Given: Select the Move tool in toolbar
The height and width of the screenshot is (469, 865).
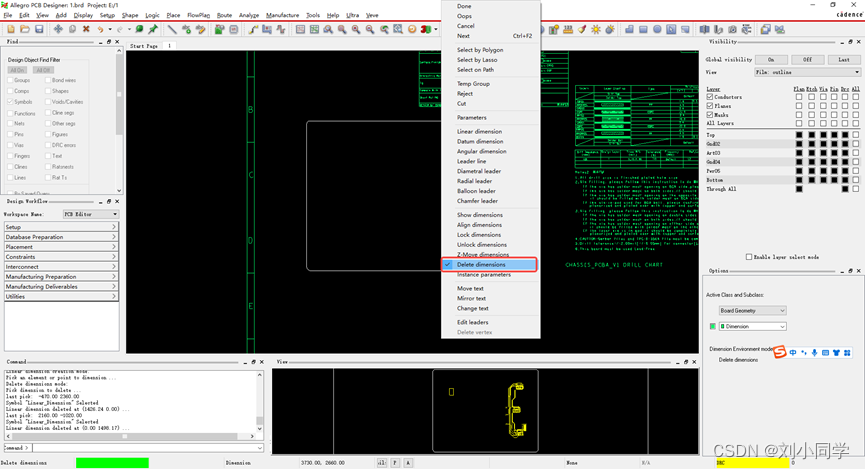Looking at the screenshot, I should pyautogui.click(x=58, y=29).
